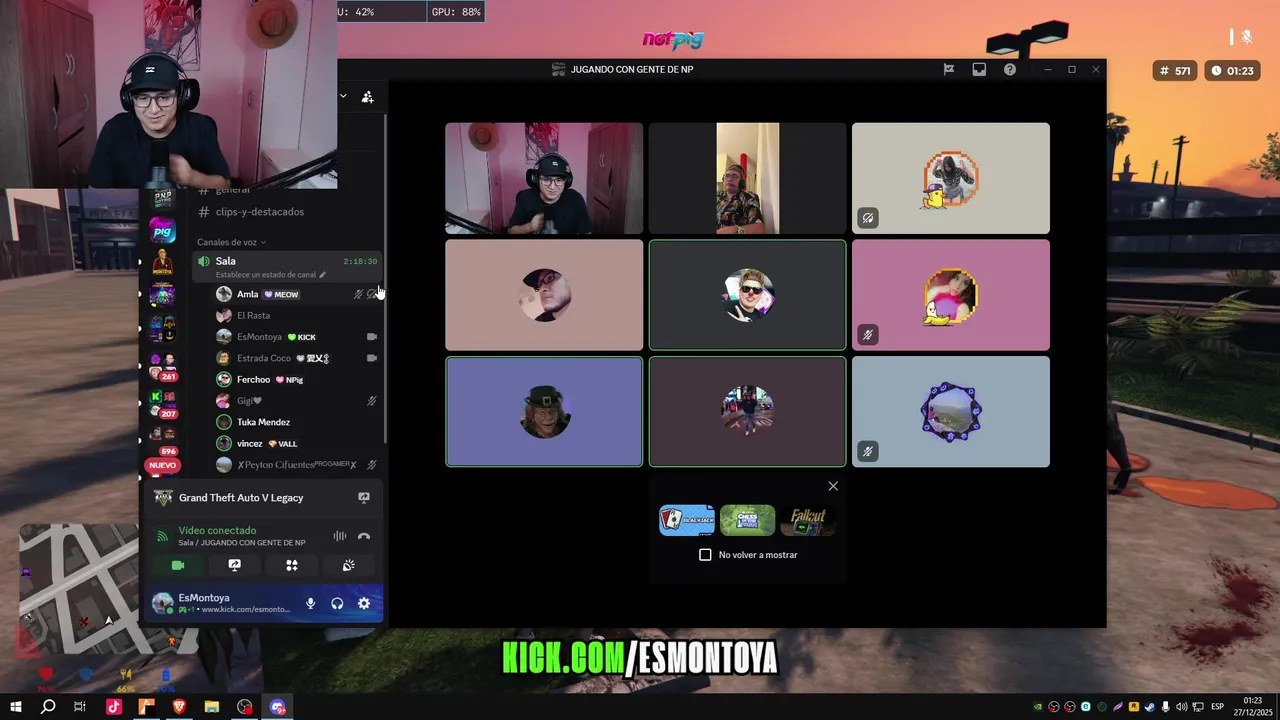Launch Fallout activity
The height and width of the screenshot is (720, 1280).
(808, 520)
